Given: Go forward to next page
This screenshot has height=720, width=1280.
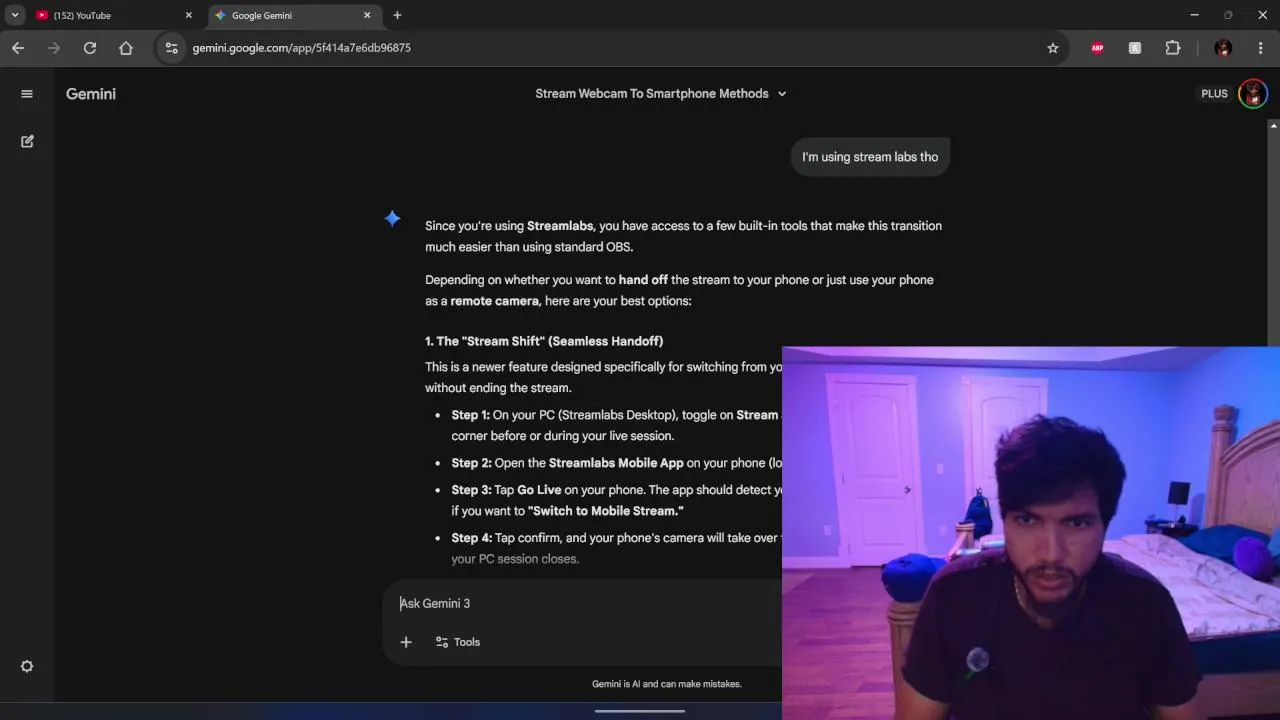Looking at the screenshot, I should [x=54, y=48].
